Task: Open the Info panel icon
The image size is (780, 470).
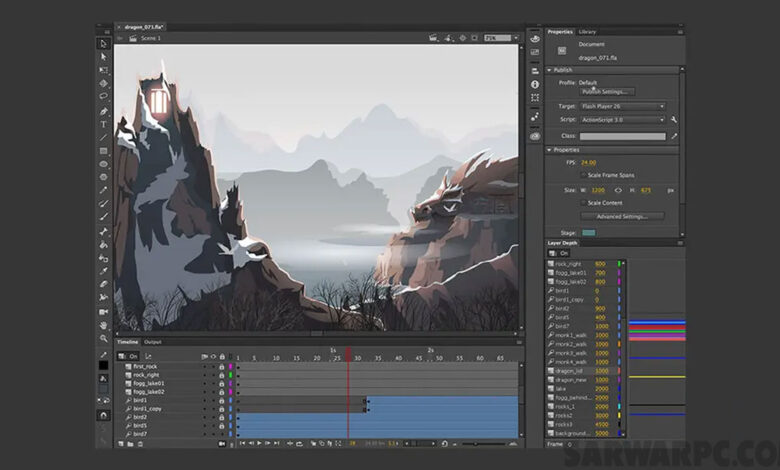Action: [x=535, y=85]
